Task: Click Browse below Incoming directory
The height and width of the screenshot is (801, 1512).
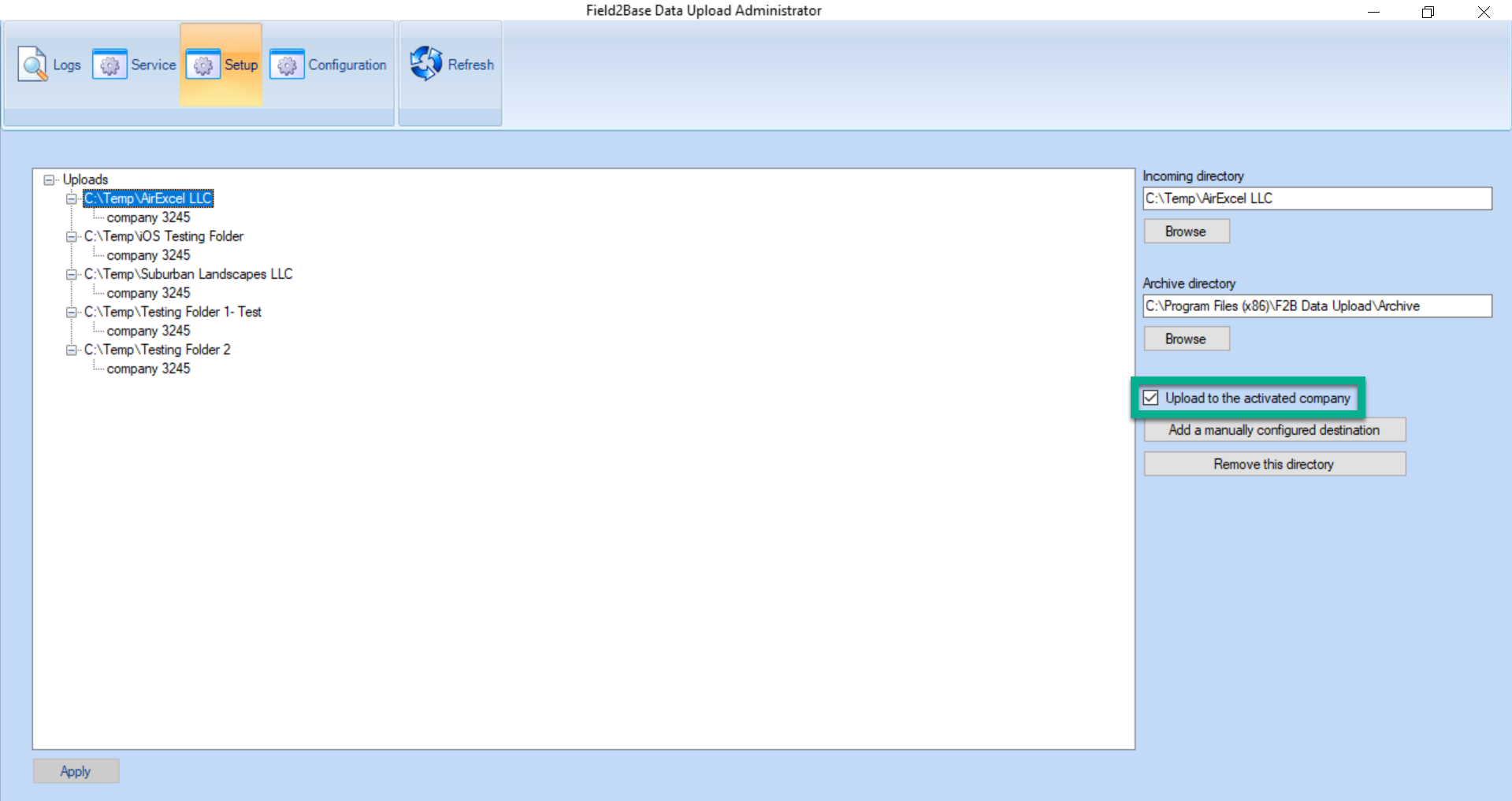Action: (1187, 232)
